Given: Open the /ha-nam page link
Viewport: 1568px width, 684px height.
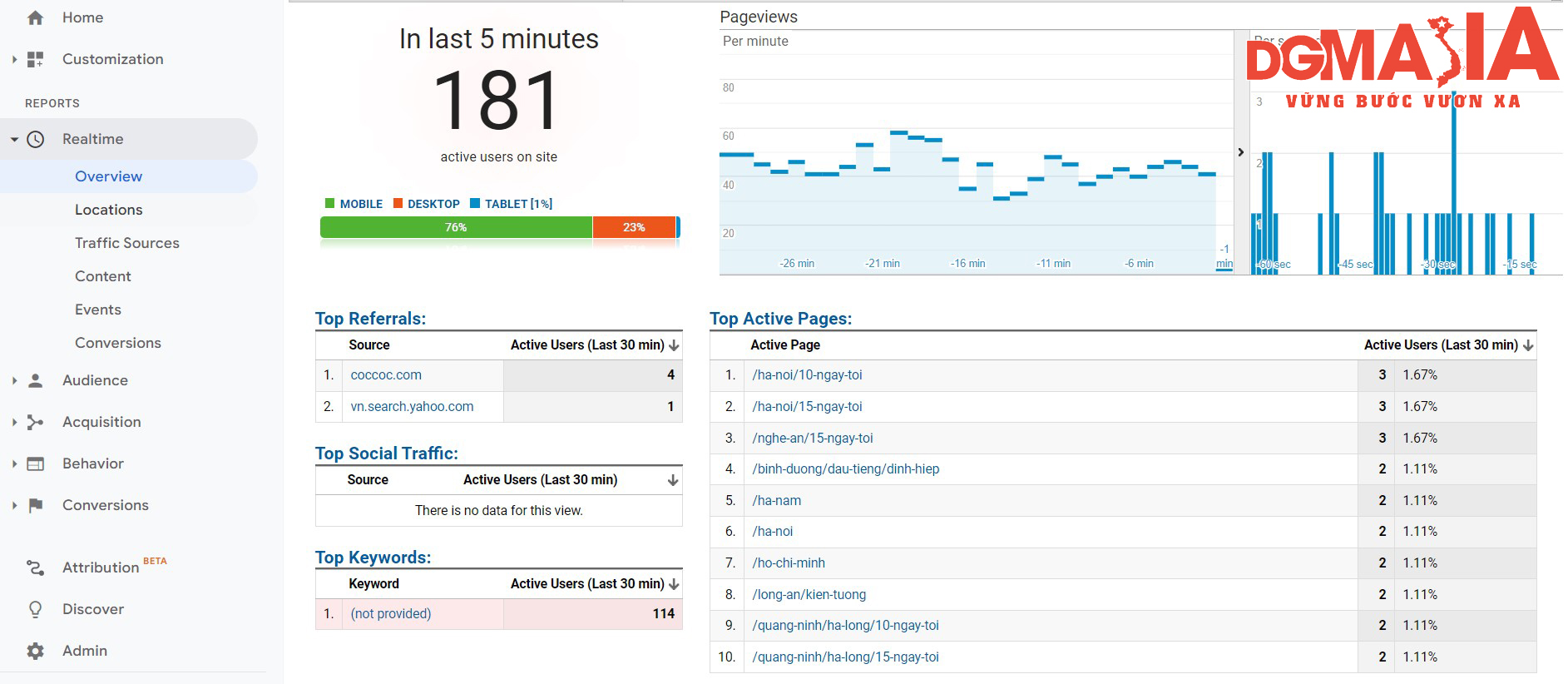Looking at the screenshot, I should [x=777, y=501].
